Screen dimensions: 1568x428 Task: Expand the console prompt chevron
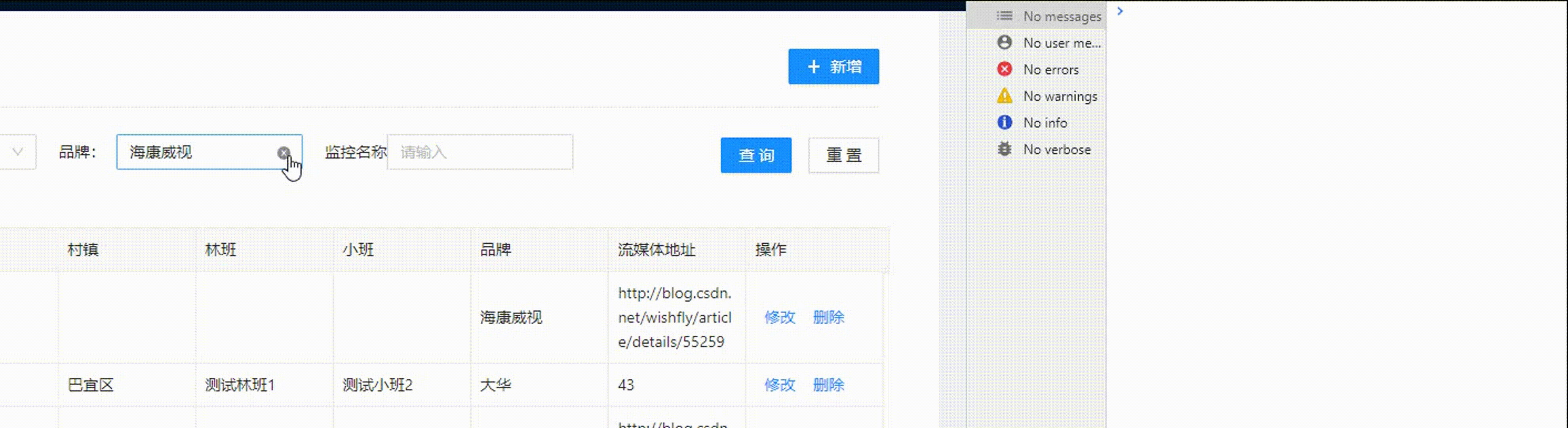click(1120, 11)
